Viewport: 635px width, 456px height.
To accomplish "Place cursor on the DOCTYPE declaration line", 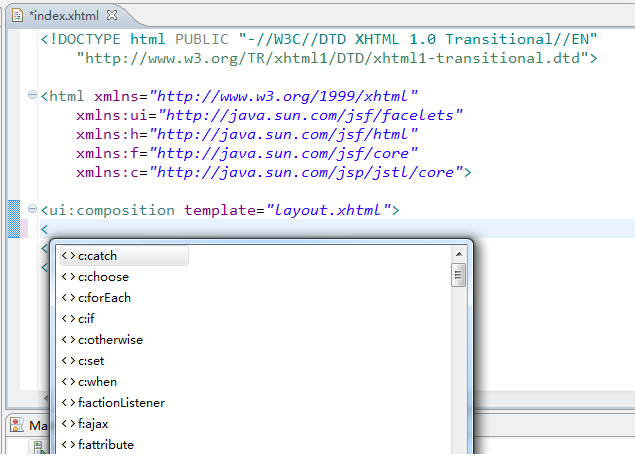I will (x=319, y=39).
